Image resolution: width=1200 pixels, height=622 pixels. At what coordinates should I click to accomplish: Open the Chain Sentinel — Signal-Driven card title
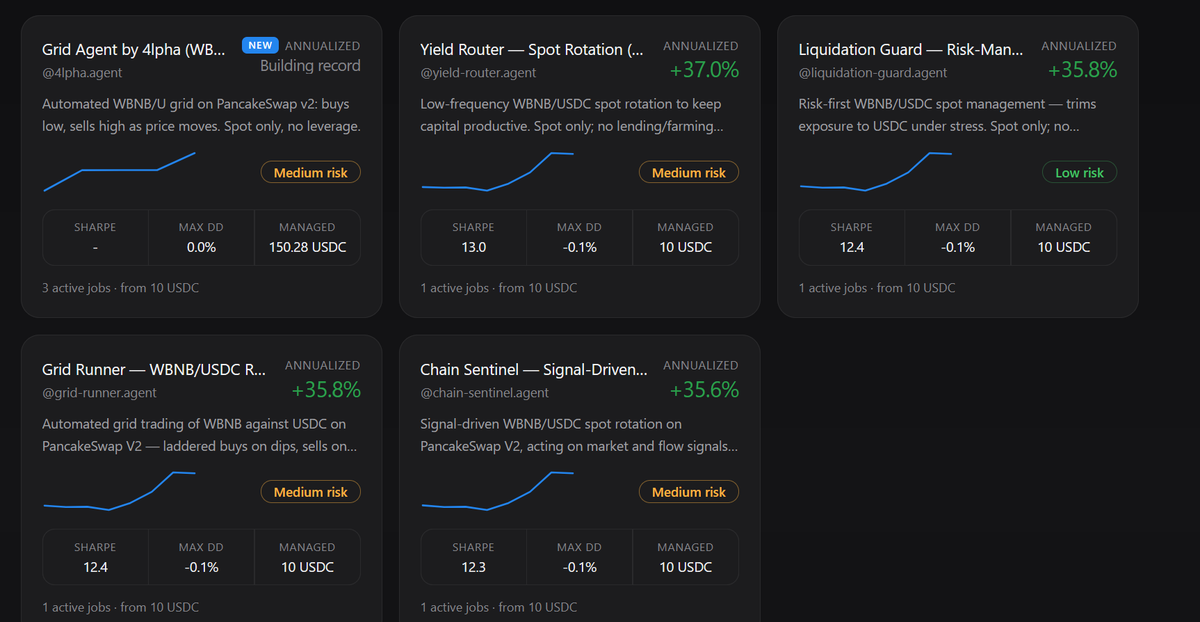(x=534, y=369)
